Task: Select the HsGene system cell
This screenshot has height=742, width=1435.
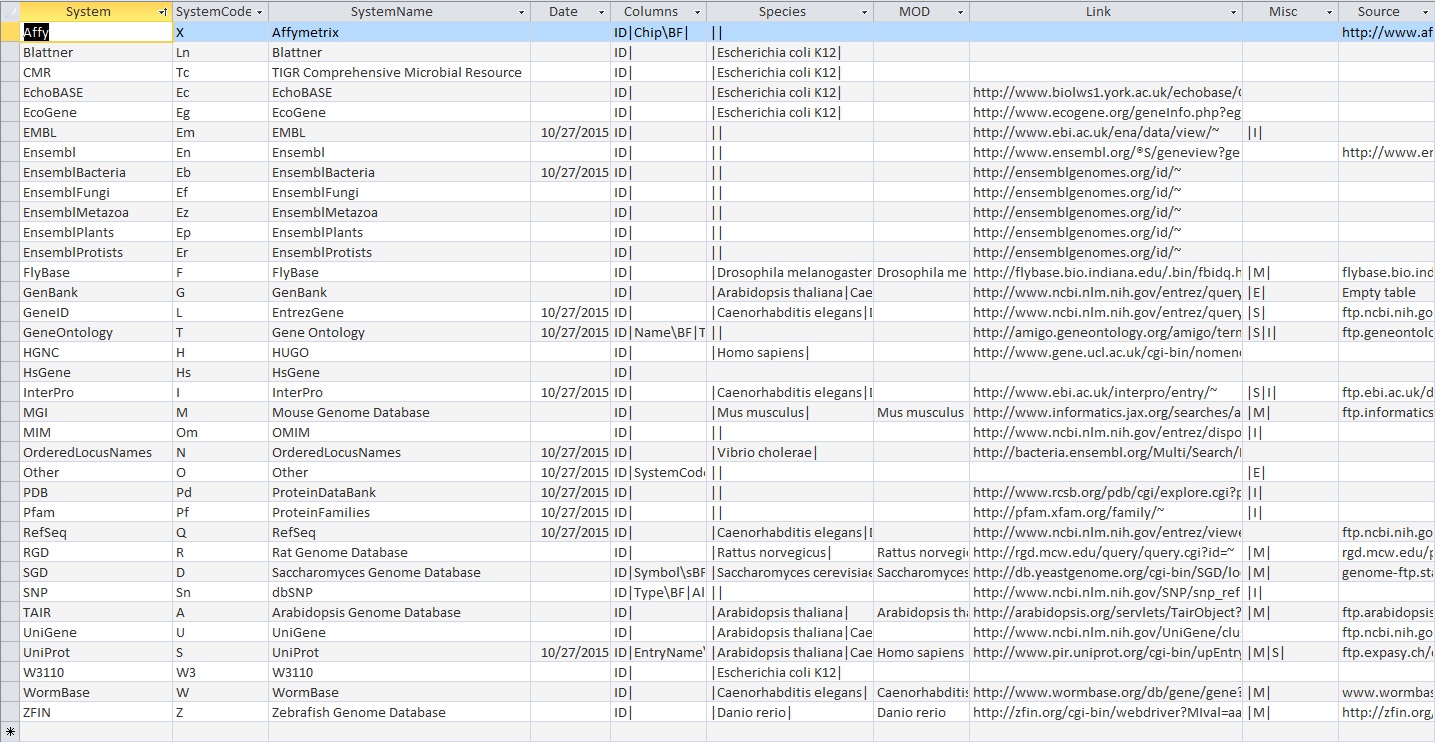Action: [x=96, y=372]
